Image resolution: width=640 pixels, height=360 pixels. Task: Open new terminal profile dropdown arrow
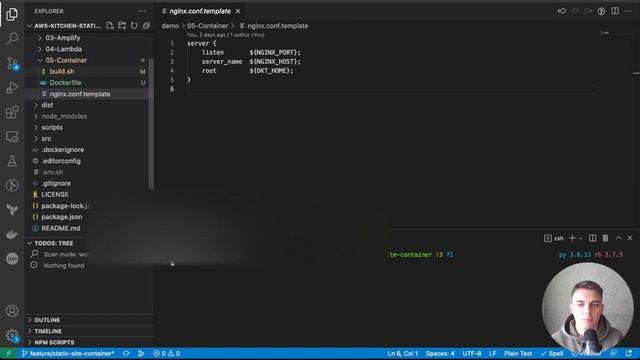pyautogui.click(x=580, y=238)
